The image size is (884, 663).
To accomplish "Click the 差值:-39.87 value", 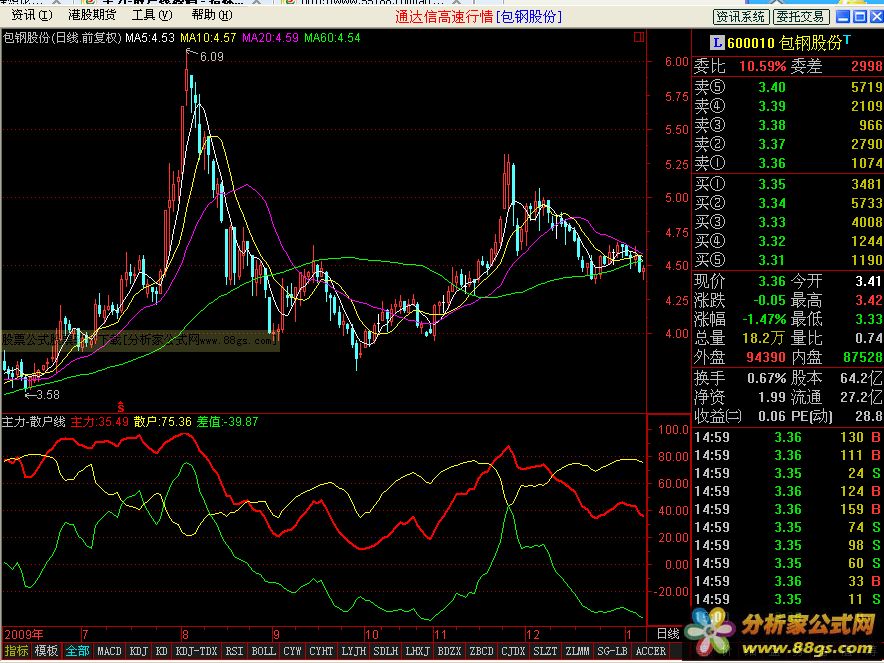I will (x=228, y=422).
